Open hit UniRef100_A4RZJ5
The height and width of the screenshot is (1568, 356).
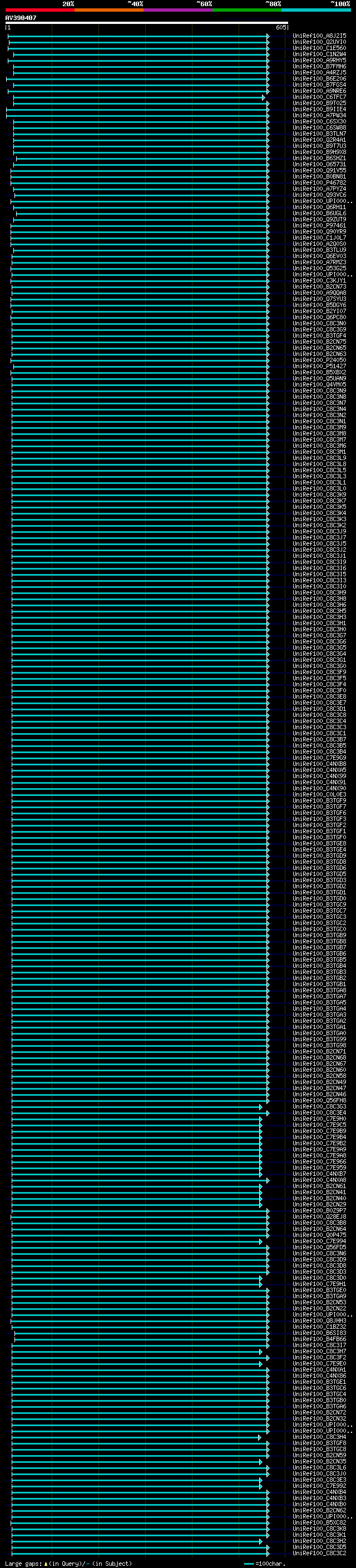tap(319, 72)
